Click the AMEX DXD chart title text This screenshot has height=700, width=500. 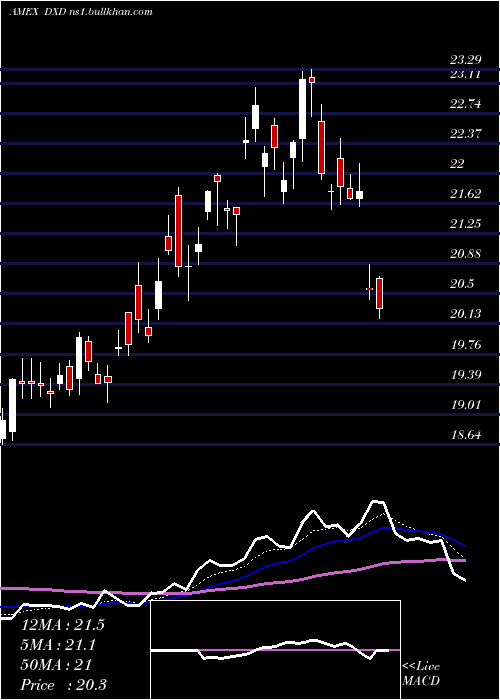point(81,12)
